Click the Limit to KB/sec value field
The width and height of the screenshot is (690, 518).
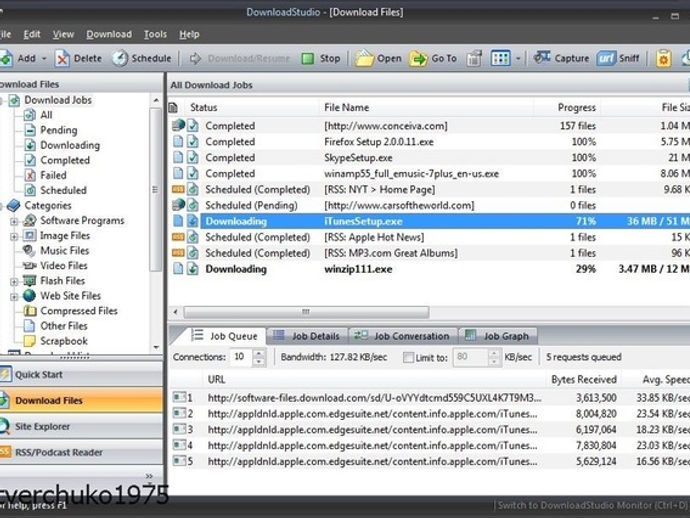point(470,357)
